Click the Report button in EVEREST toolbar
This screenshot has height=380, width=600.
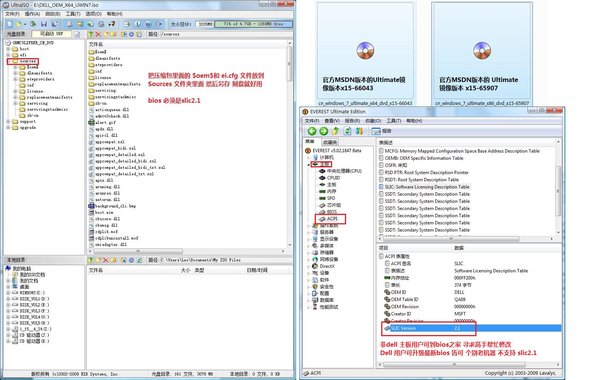click(382, 131)
